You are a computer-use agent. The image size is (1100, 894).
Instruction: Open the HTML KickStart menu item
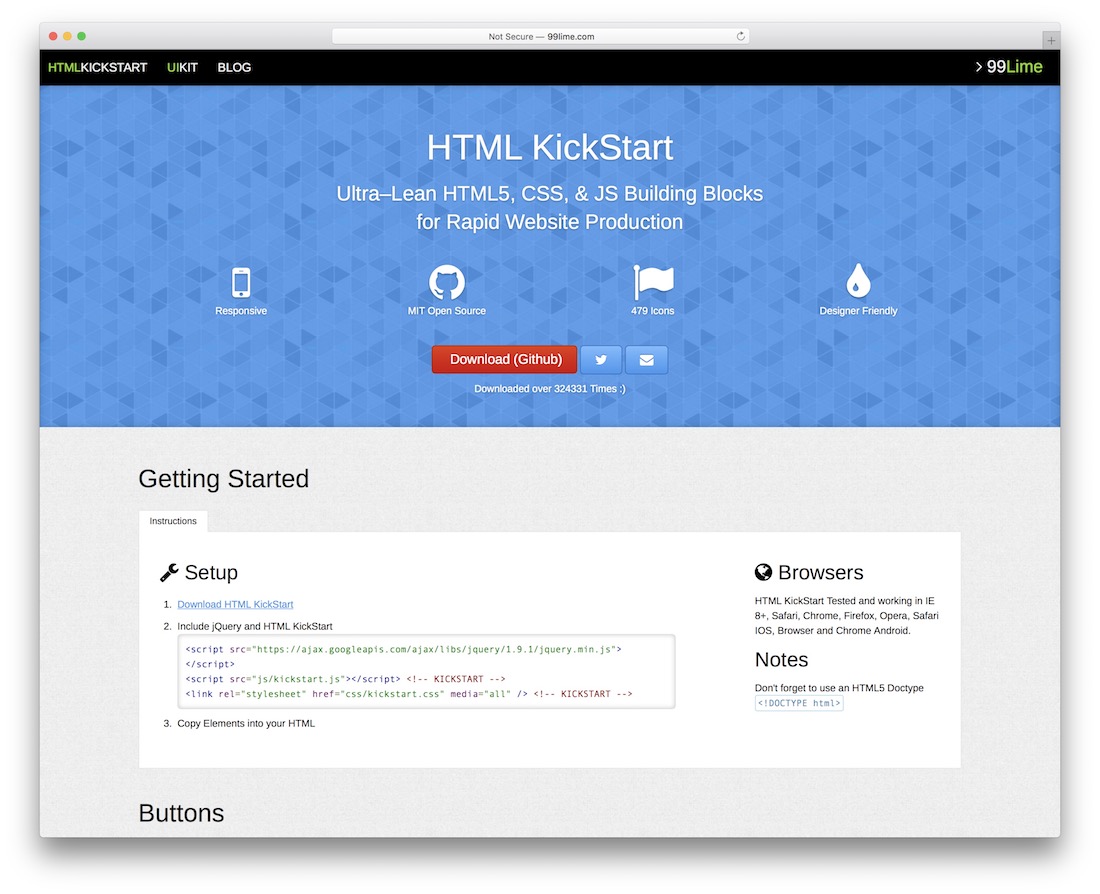pyautogui.click(x=97, y=68)
